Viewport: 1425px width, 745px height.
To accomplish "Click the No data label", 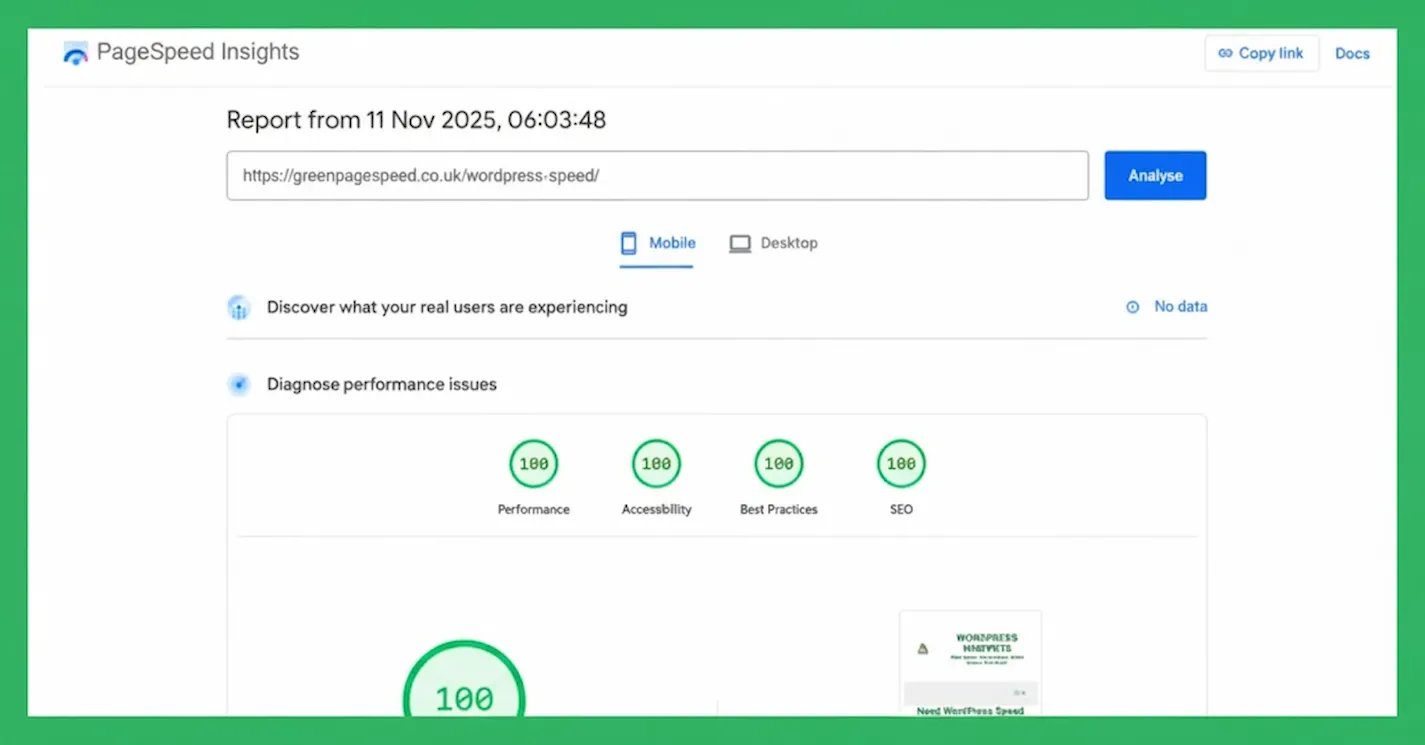I will (1180, 307).
